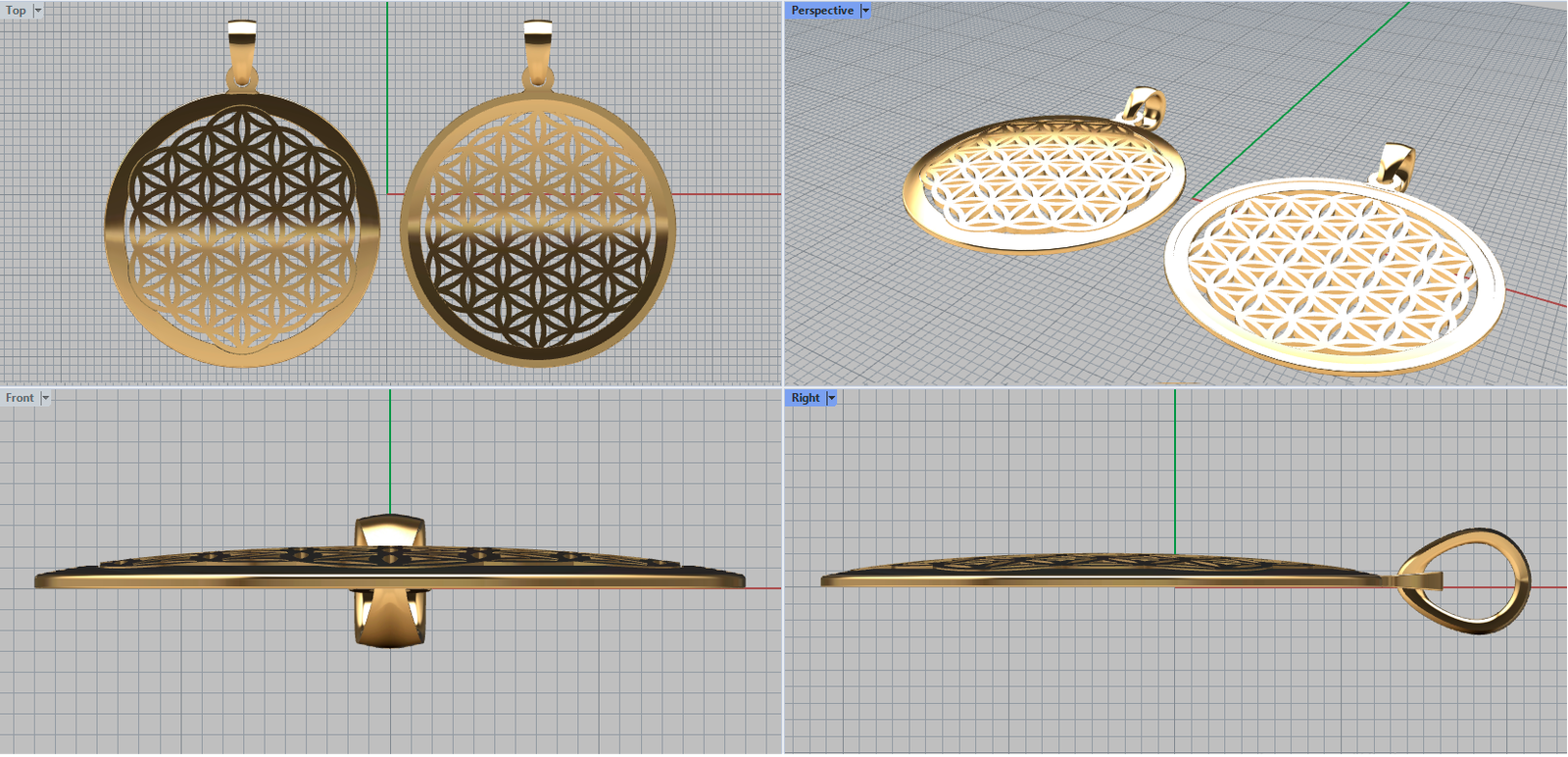Viewport: 1568px width, 757px height.
Task: Select the right pendant in Top view
Action: pyautogui.click(x=538, y=231)
